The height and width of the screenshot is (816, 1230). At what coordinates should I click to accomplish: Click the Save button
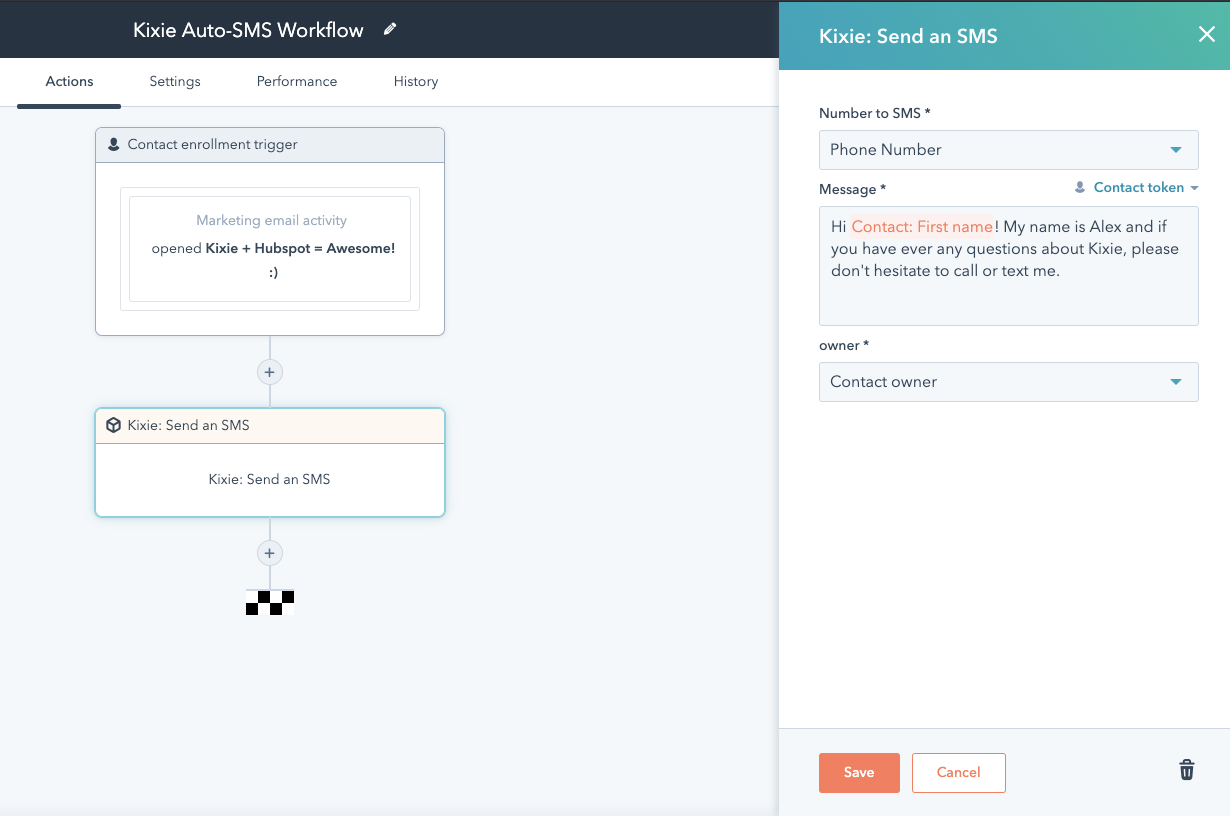[x=859, y=772]
